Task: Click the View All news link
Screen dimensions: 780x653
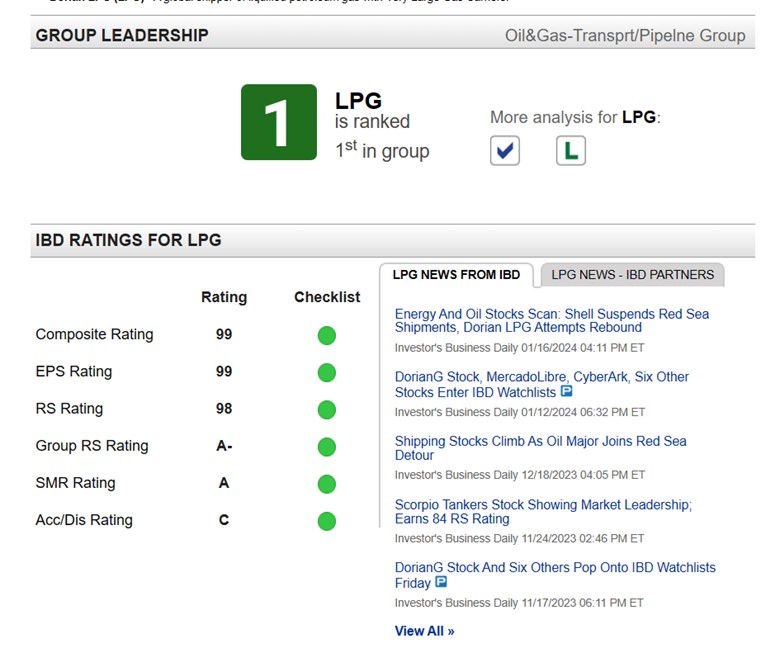Action: [x=424, y=631]
